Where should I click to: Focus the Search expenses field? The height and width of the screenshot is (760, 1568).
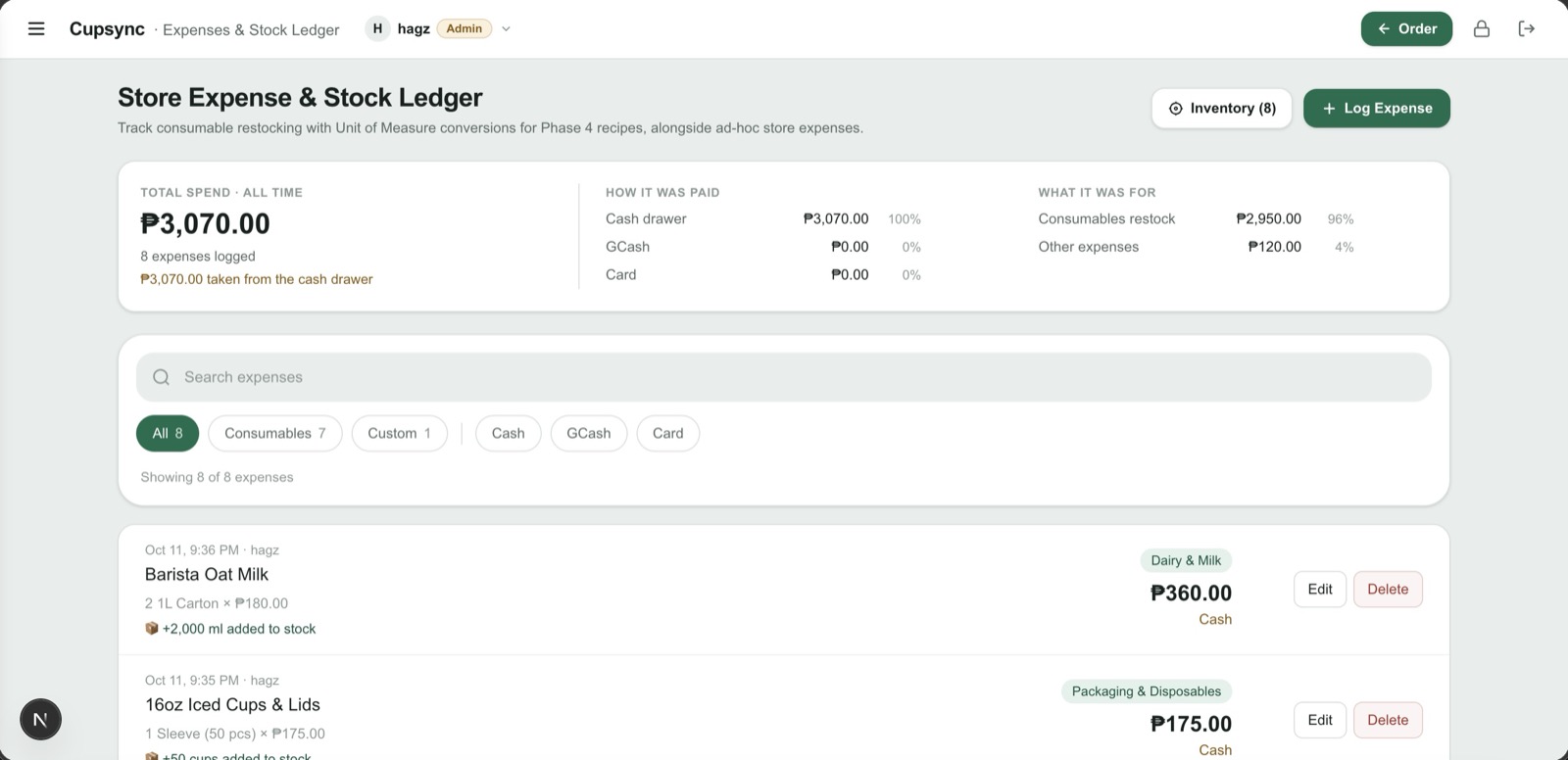coord(784,377)
